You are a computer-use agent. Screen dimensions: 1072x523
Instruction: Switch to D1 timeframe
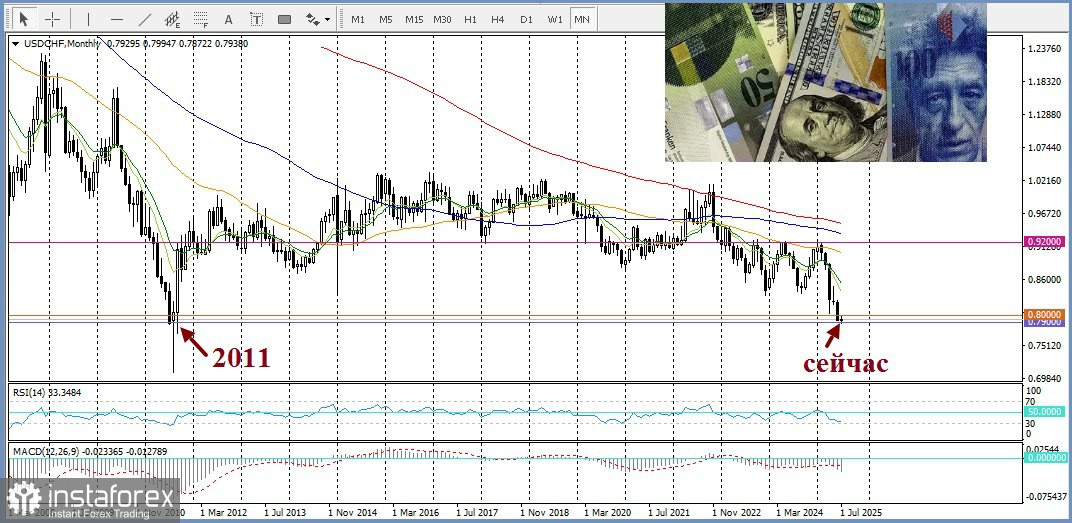[x=526, y=19]
